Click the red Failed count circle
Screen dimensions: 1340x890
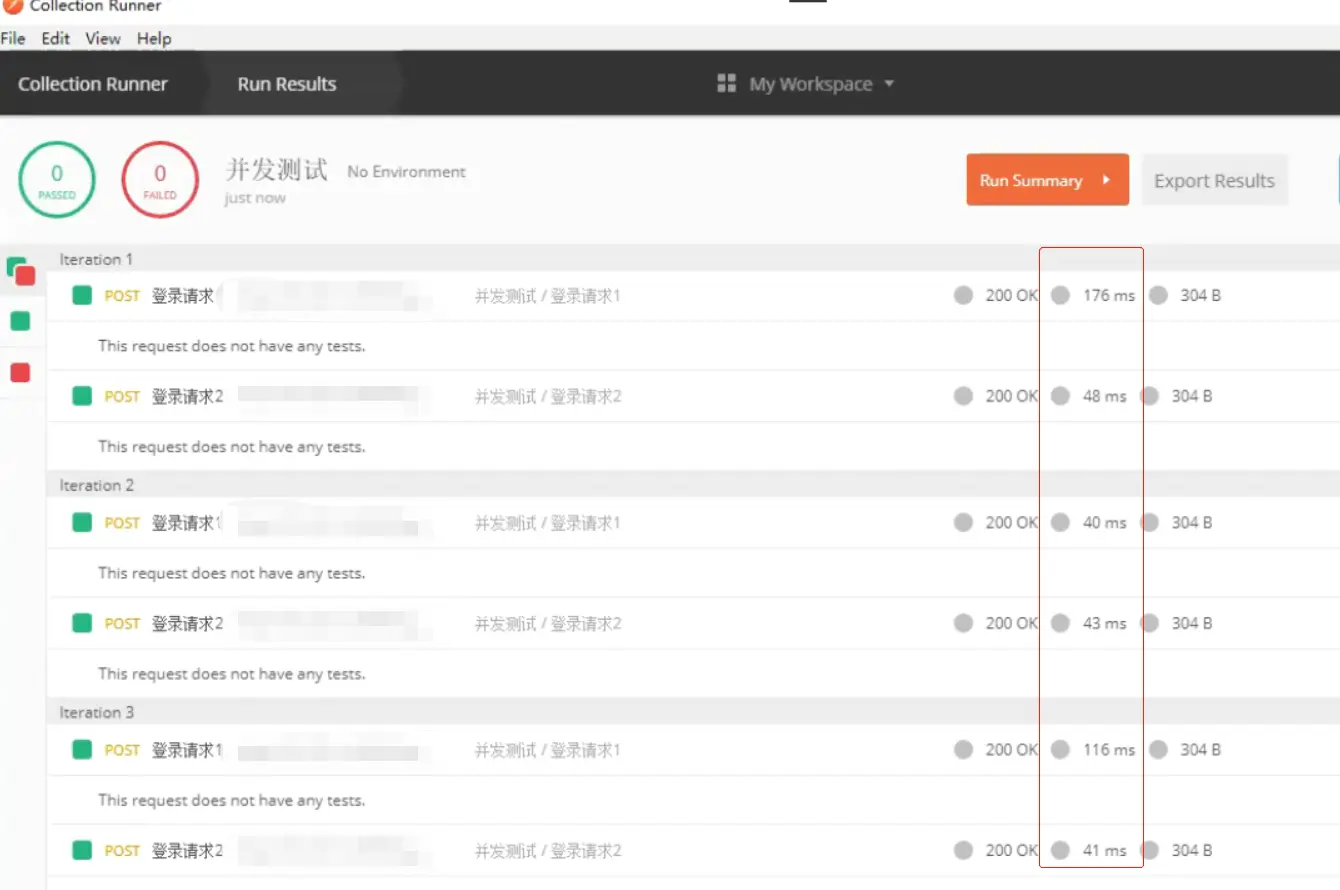[160, 180]
